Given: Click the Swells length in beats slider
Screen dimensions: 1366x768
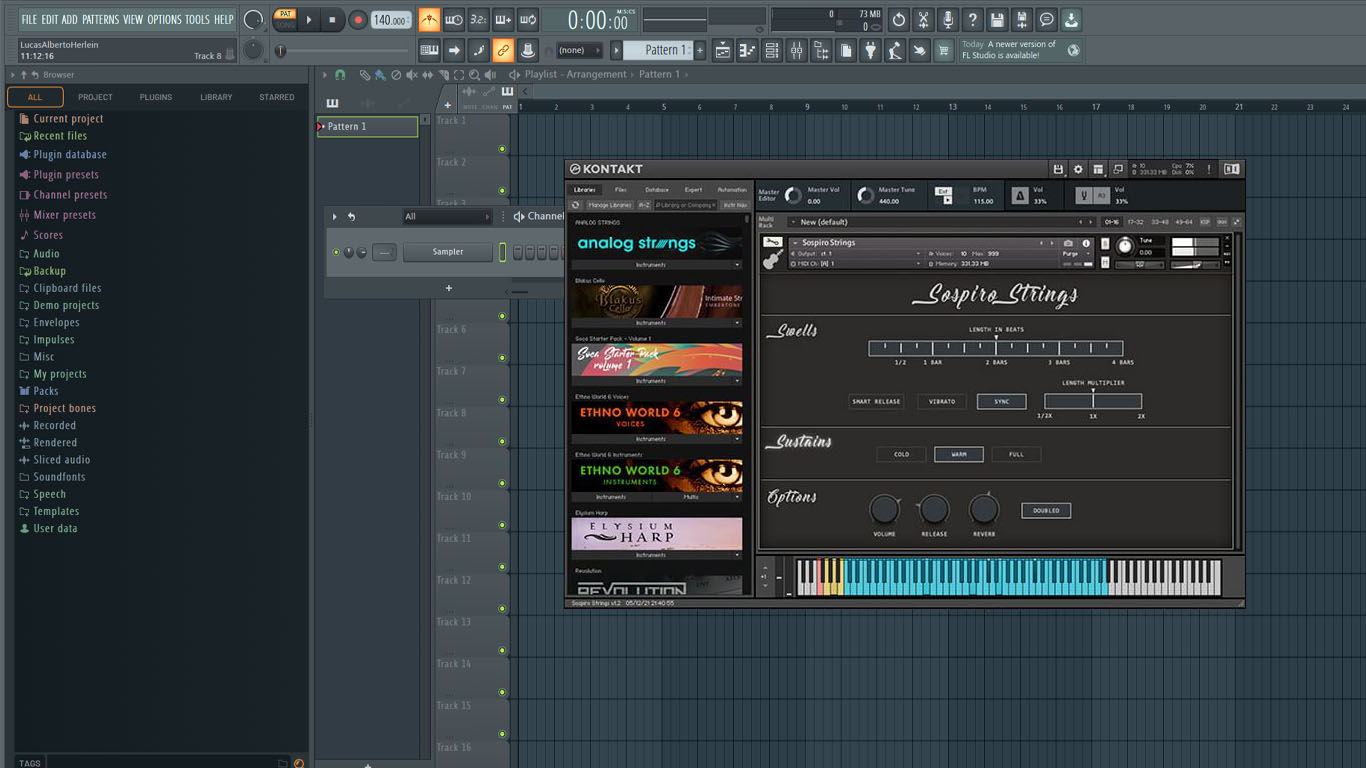Looking at the screenshot, I should 996,348.
